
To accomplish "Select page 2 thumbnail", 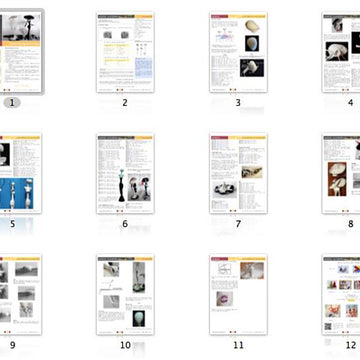I will tap(125, 52).
